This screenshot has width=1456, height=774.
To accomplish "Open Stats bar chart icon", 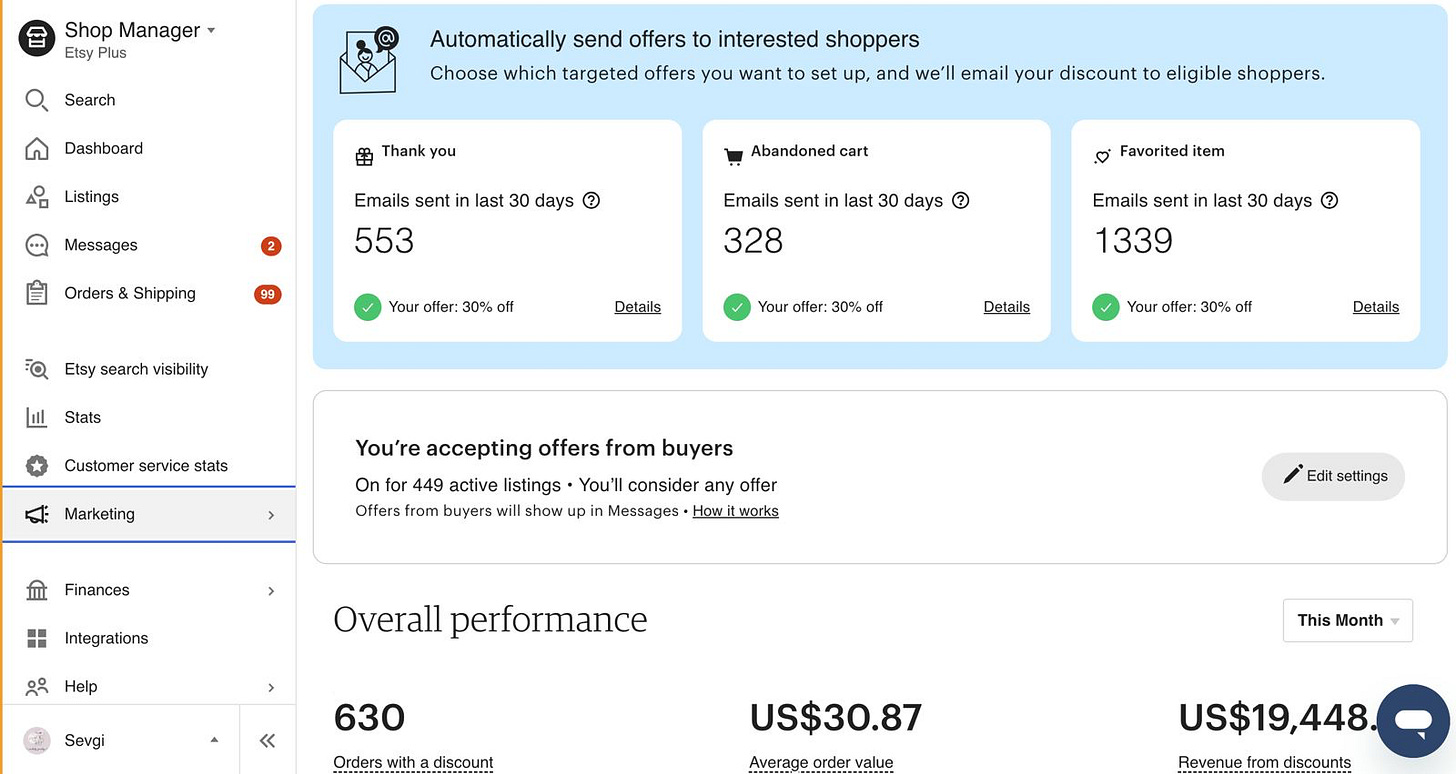I will [37, 418].
